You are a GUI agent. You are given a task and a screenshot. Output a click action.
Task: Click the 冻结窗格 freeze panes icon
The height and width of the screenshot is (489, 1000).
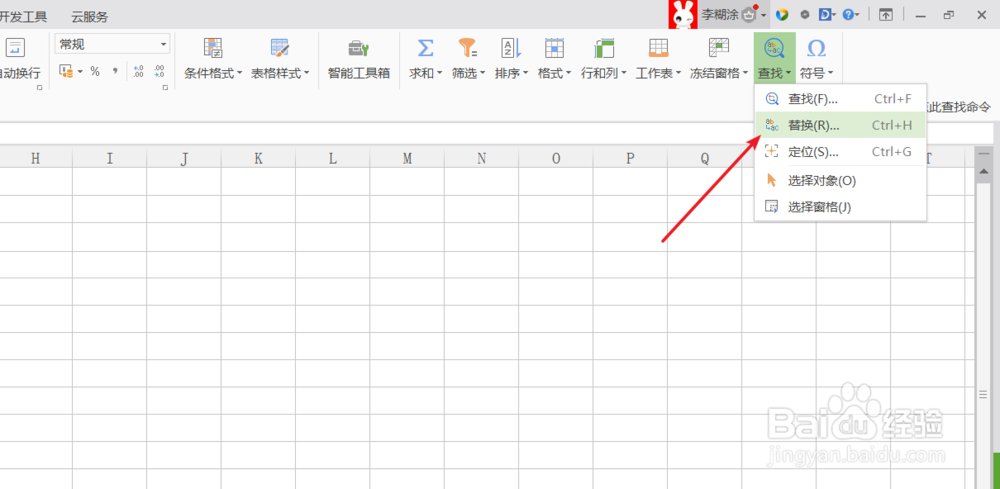tap(719, 48)
